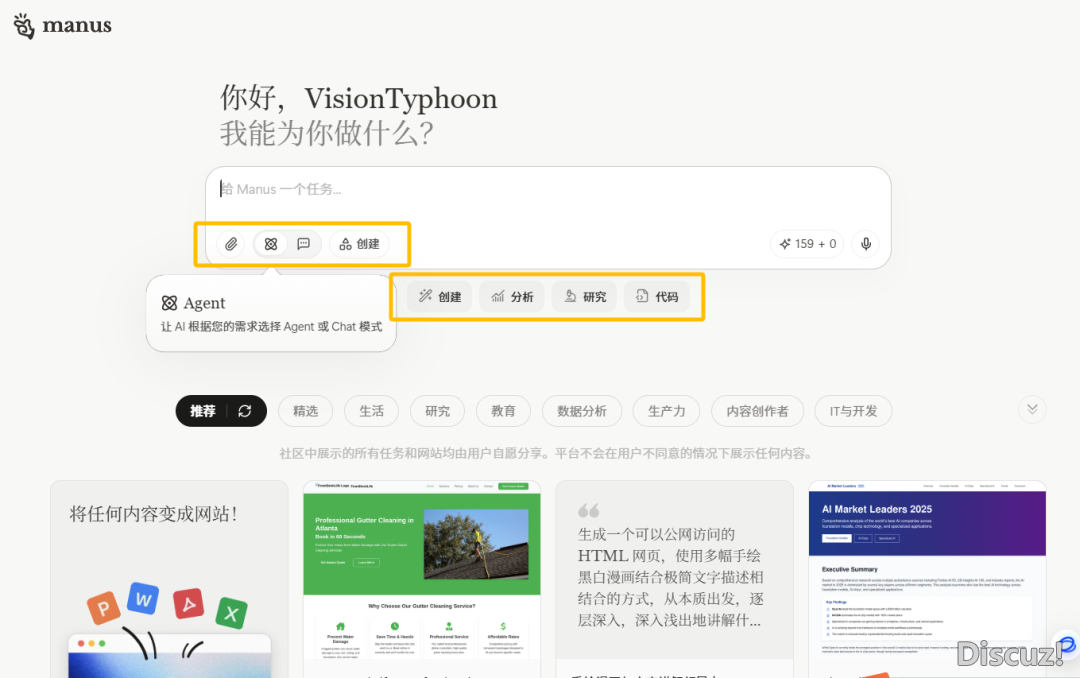Click the 我能为你做什么? heading text
Screen dimensions: 1080x678
click(x=326, y=133)
